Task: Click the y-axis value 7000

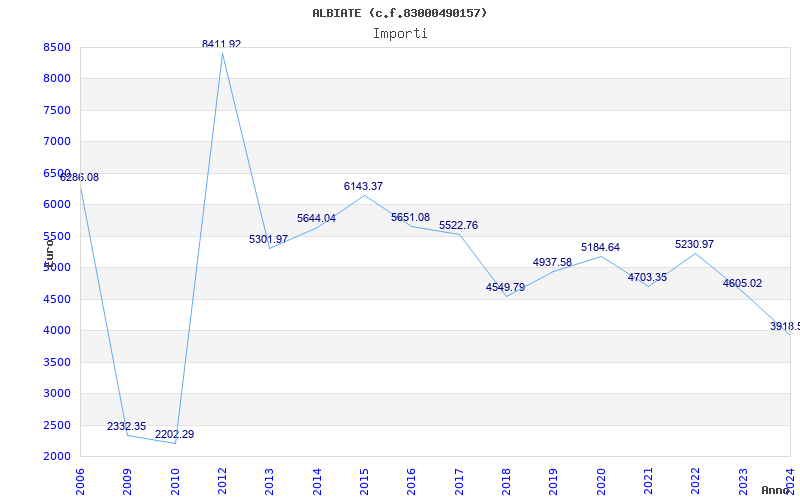Action: (x=57, y=141)
